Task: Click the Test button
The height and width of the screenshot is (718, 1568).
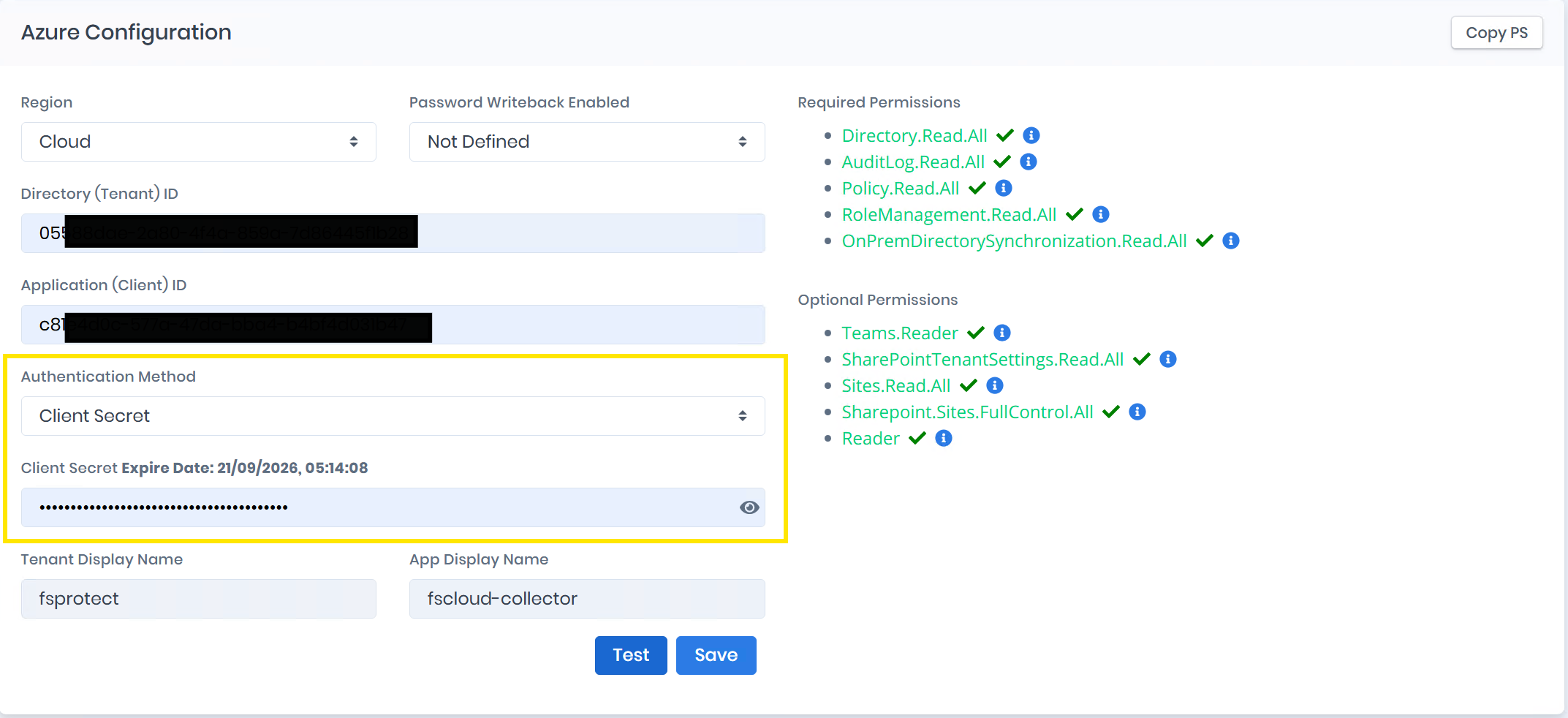Action: 631,655
